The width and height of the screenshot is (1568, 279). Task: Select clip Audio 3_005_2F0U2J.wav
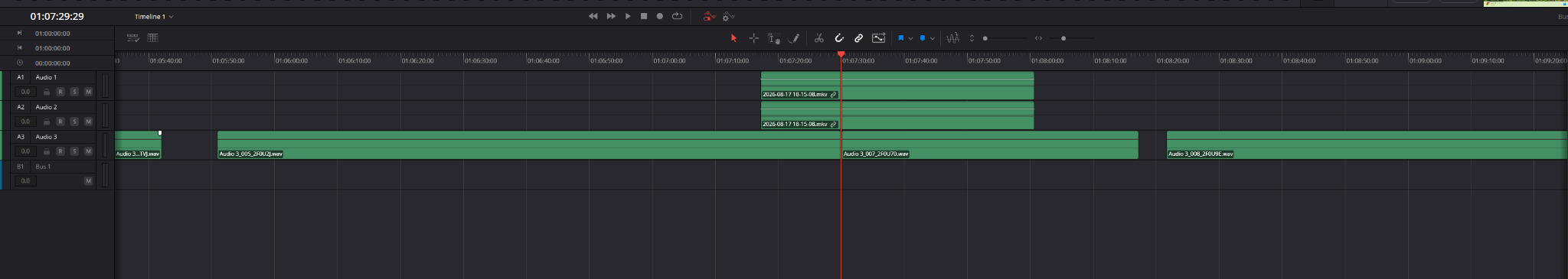click(x=529, y=145)
